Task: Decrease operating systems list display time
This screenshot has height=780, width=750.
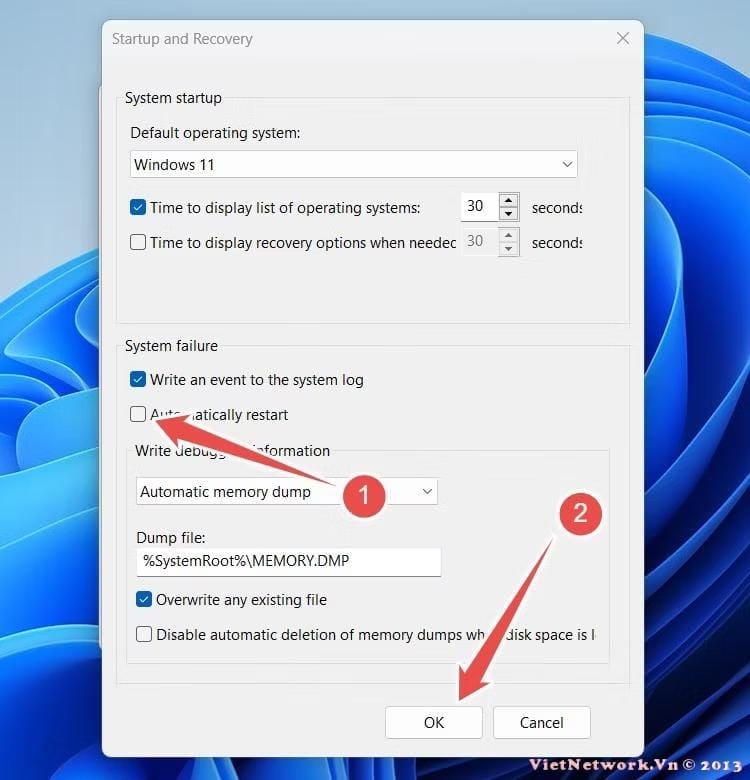Action: pos(509,214)
